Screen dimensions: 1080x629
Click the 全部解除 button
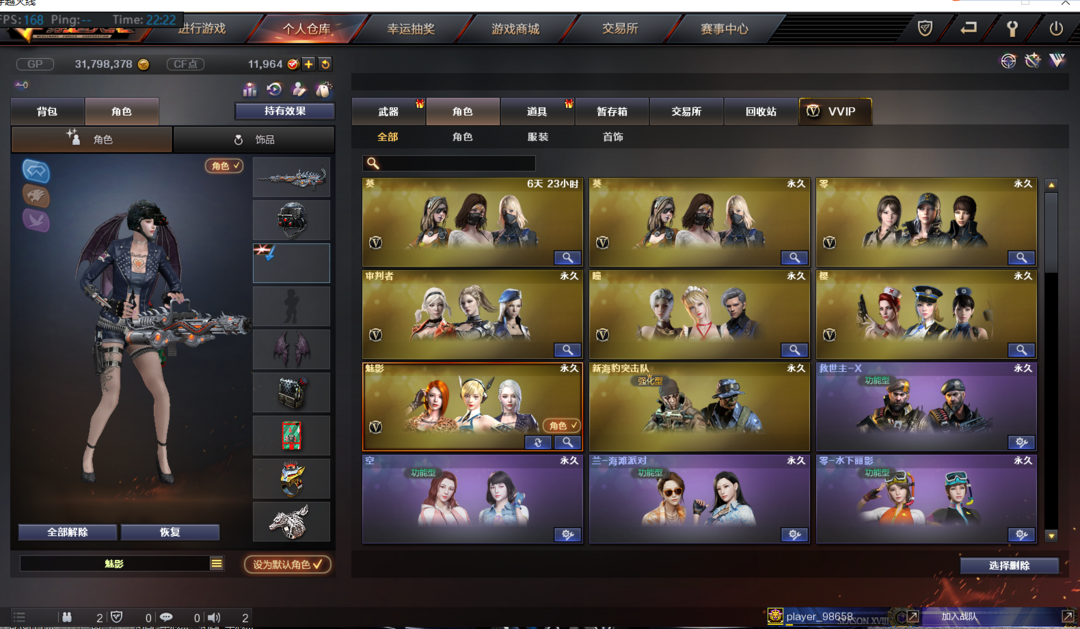[68, 532]
